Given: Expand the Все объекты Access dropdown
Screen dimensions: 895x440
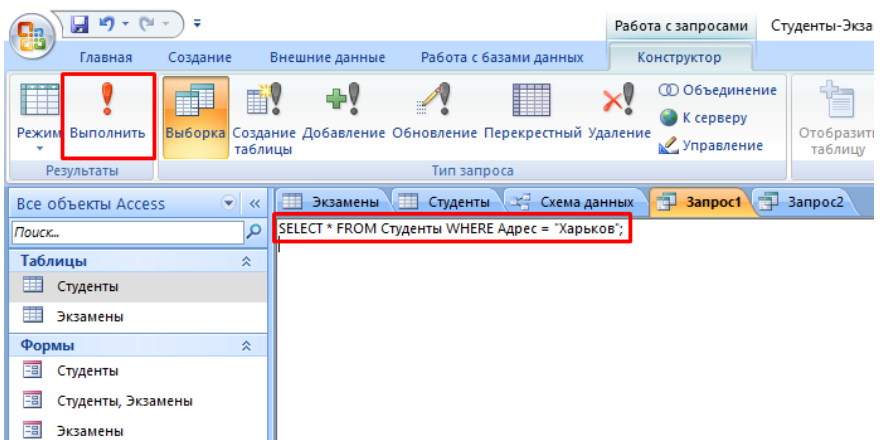Looking at the screenshot, I should [229, 203].
